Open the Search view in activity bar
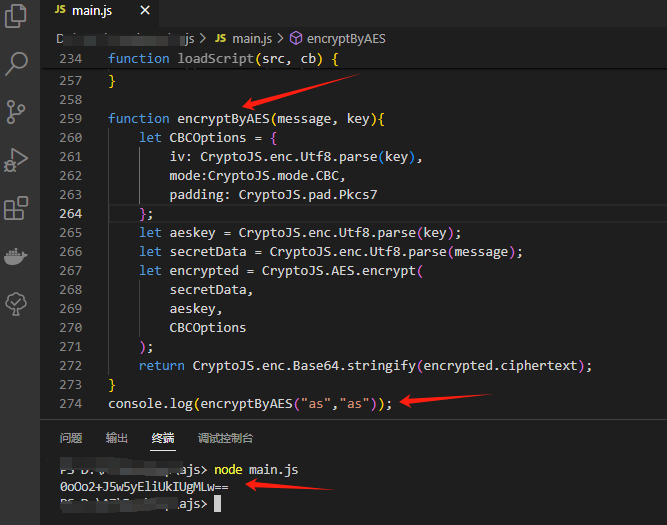This screenshot has height=525, width=667. click(x=17, y=64)
